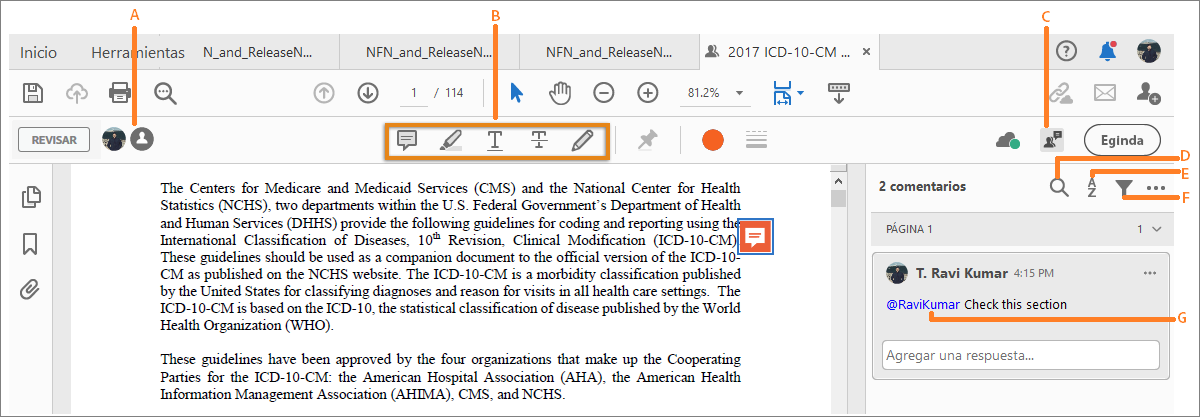This screenshot has width=1200, height=417.
Task: Upload file to cloud icon
Action: (x=76, y=93)
